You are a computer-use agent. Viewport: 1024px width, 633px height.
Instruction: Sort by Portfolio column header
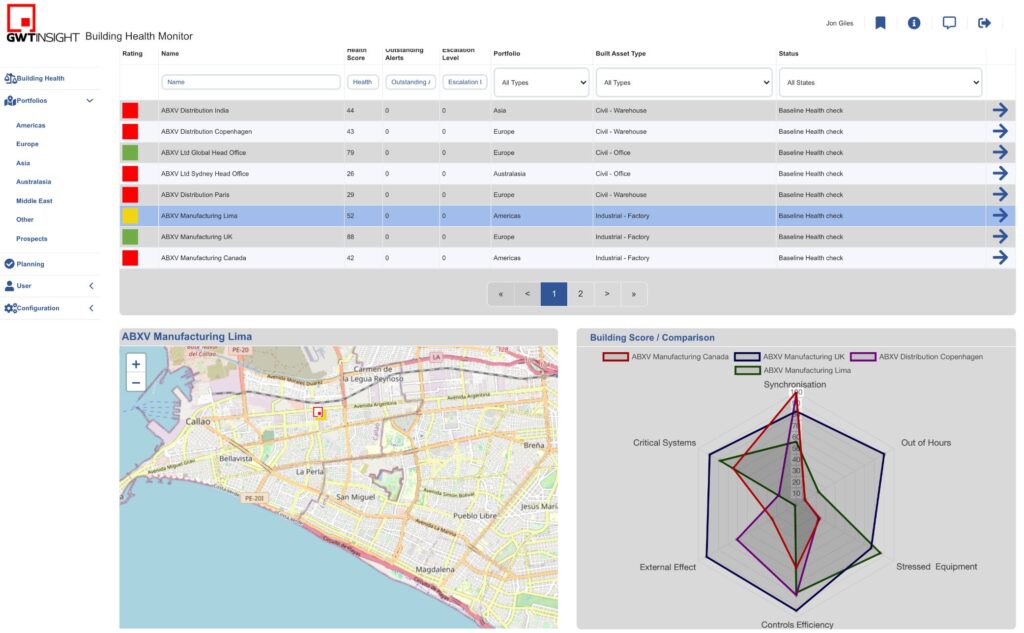tap(507, 54)
